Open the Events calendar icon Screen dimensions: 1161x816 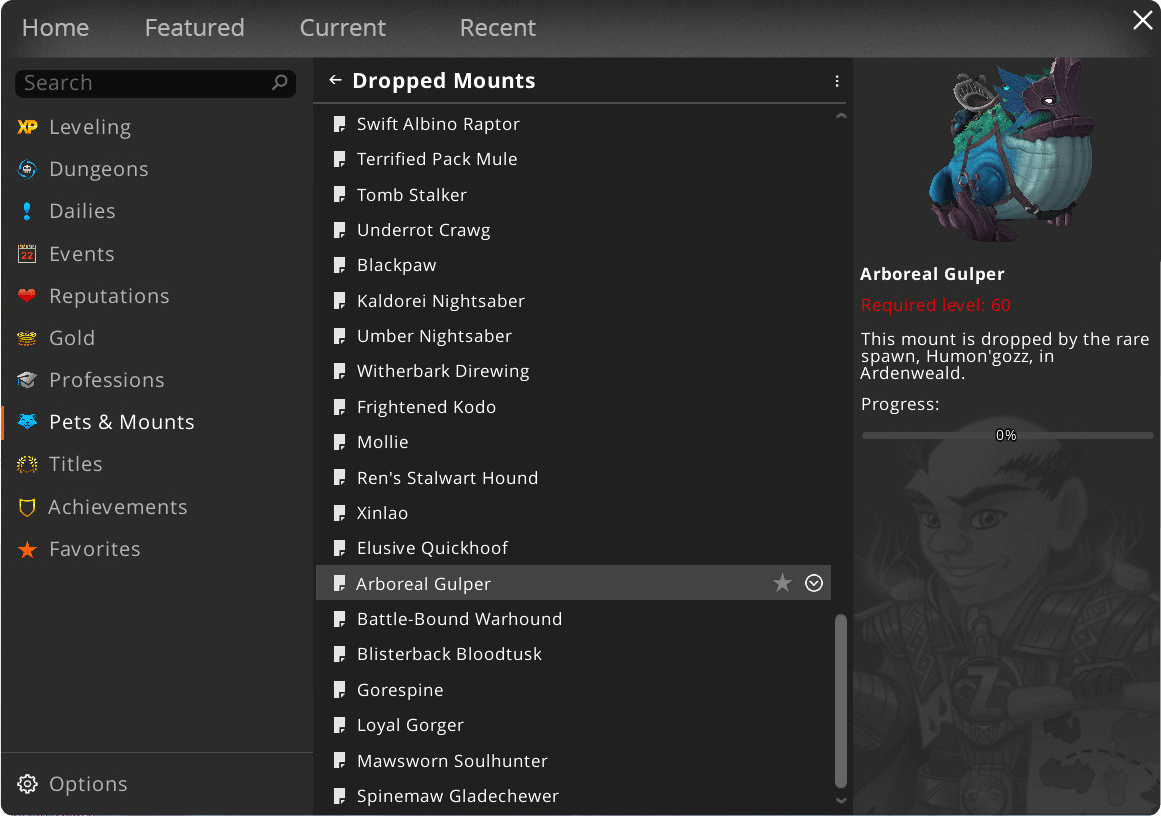click(27, 254)
